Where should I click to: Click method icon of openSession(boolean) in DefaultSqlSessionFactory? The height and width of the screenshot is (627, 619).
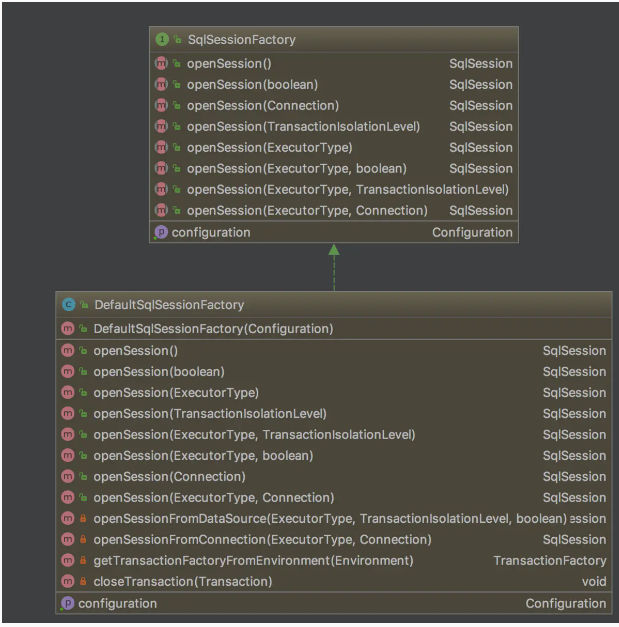(68, 371)
